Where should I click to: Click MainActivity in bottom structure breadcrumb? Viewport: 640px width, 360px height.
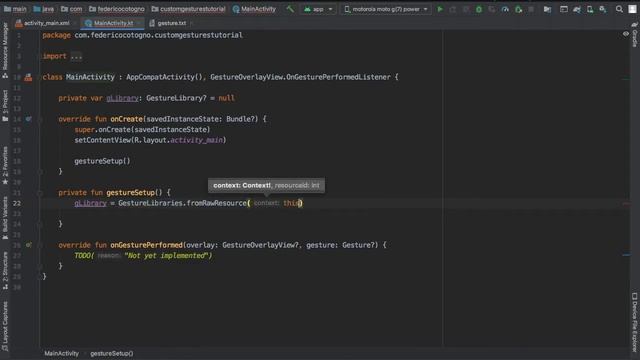(62, 353)
